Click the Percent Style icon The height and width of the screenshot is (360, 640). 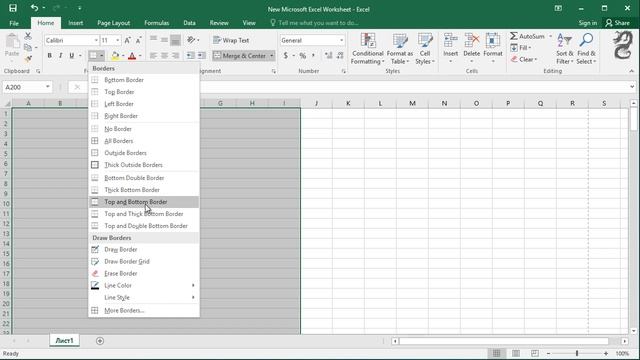[x=302, y=56]
